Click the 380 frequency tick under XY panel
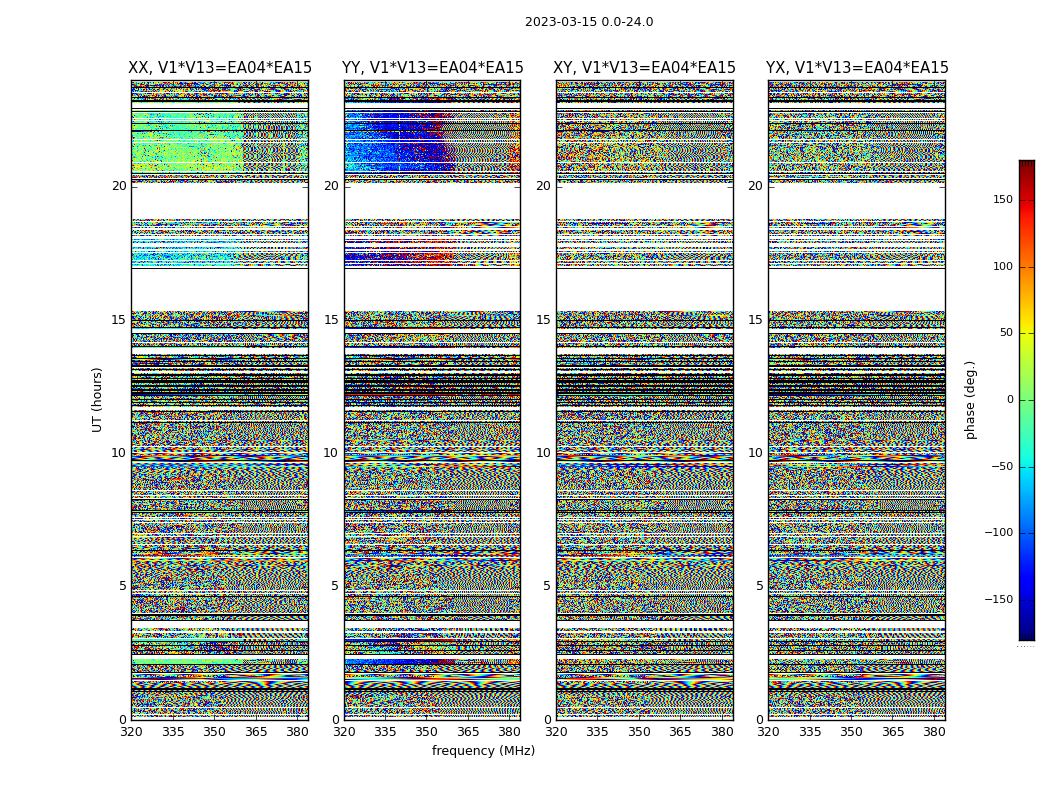1050x800 pixels. (x=722, y=732)
